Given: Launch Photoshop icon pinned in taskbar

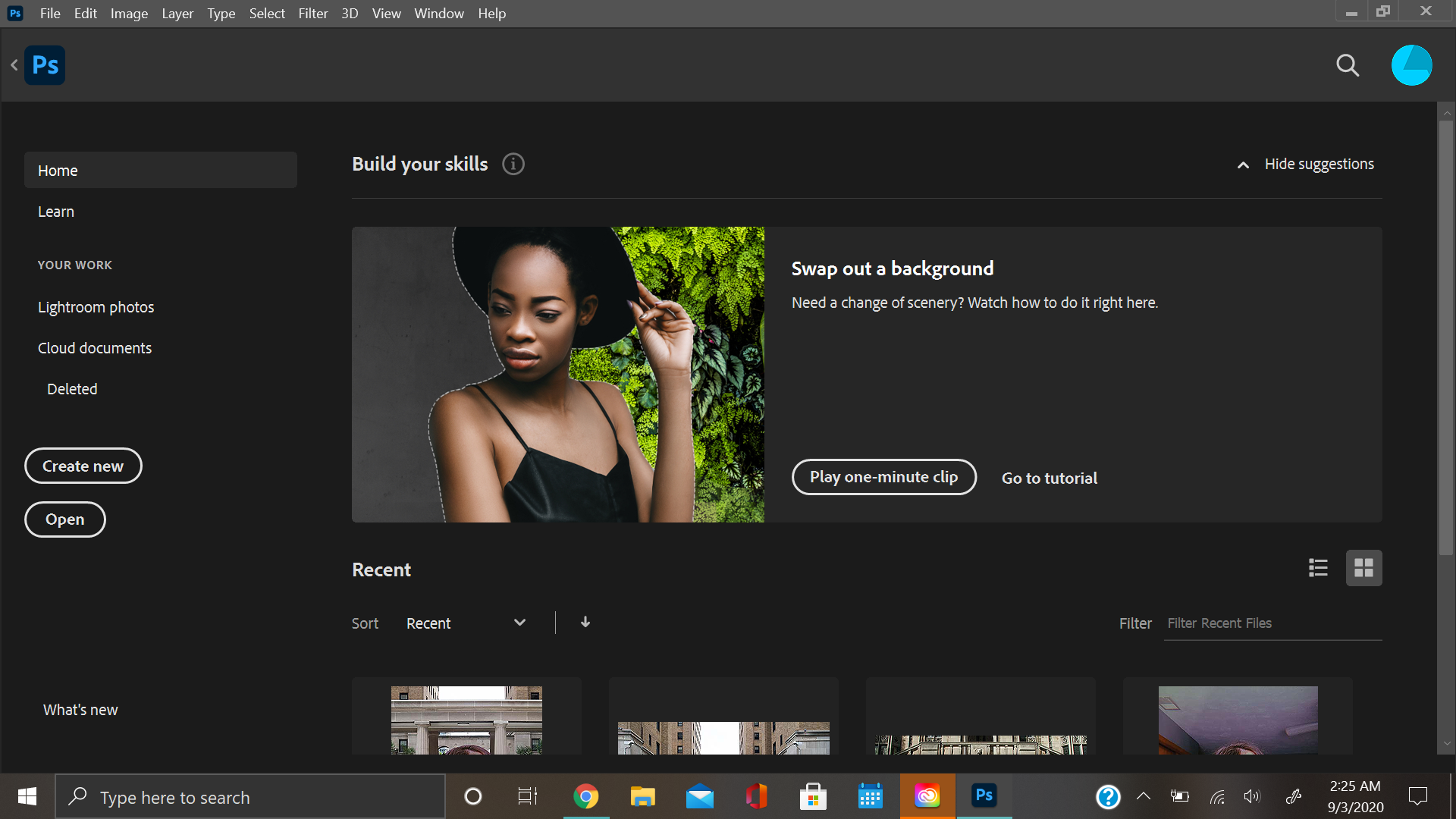Looking at the screenshot, I should tap(984, 796).
